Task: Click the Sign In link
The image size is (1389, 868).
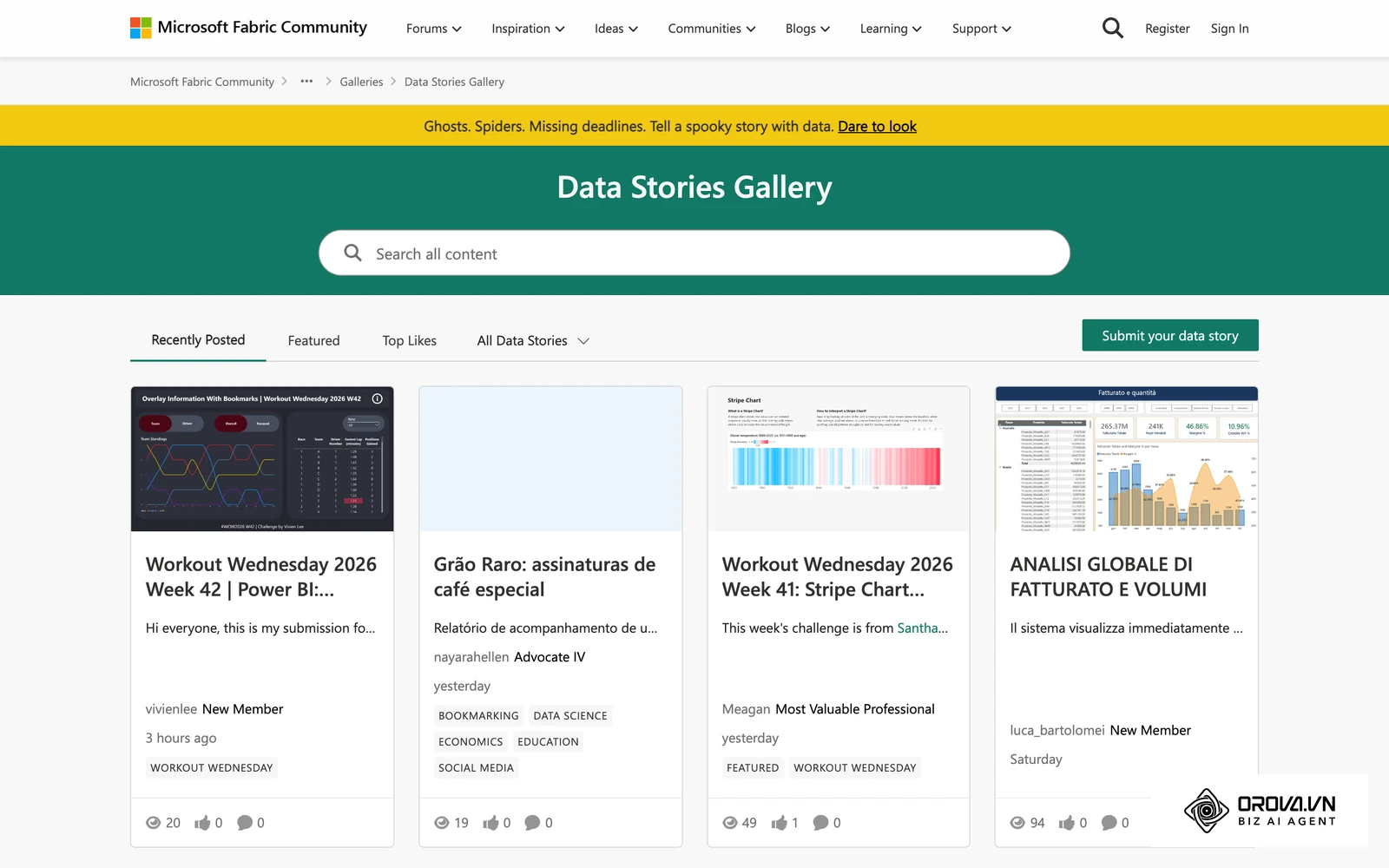Action: [x=1229, y=29]
